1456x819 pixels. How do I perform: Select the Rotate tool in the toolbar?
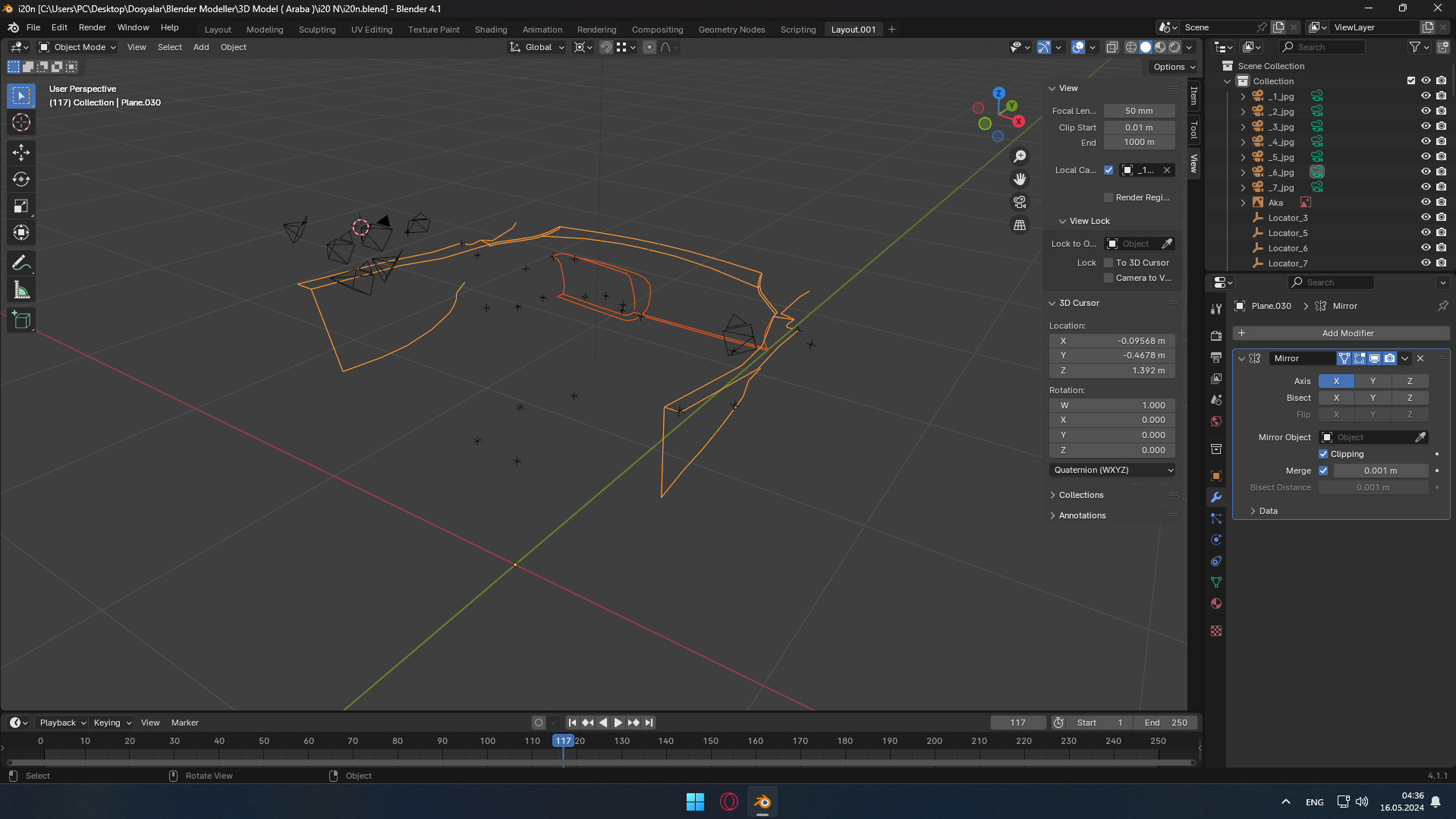tap(21, 179)
